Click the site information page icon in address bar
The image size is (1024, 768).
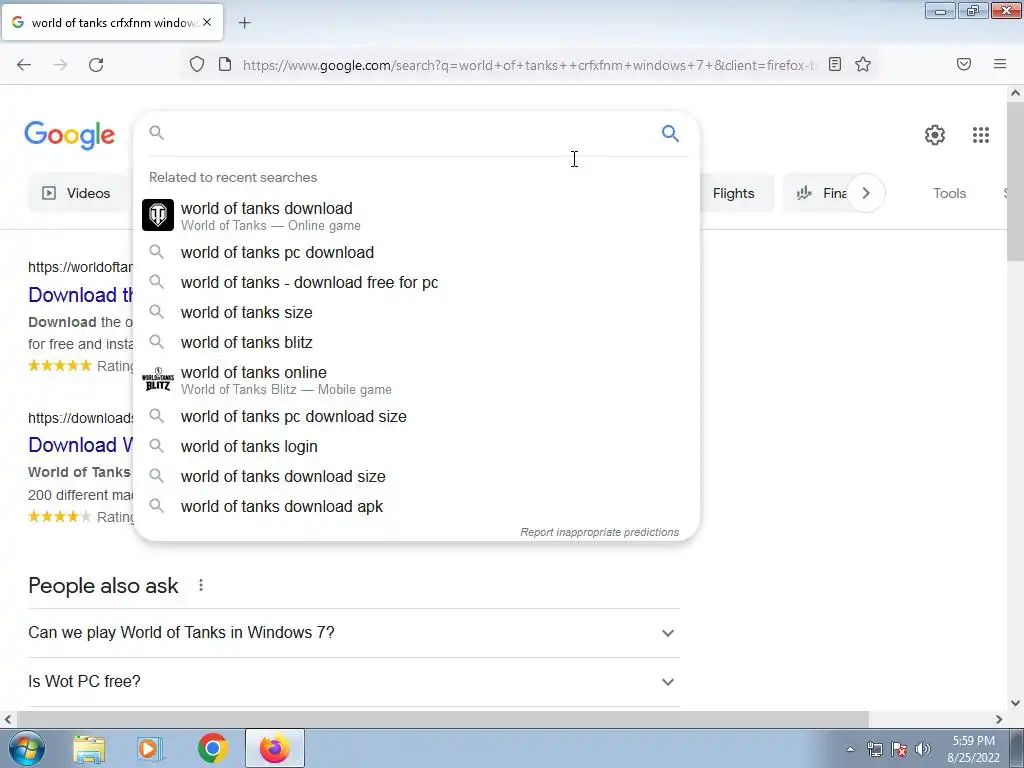225,65
